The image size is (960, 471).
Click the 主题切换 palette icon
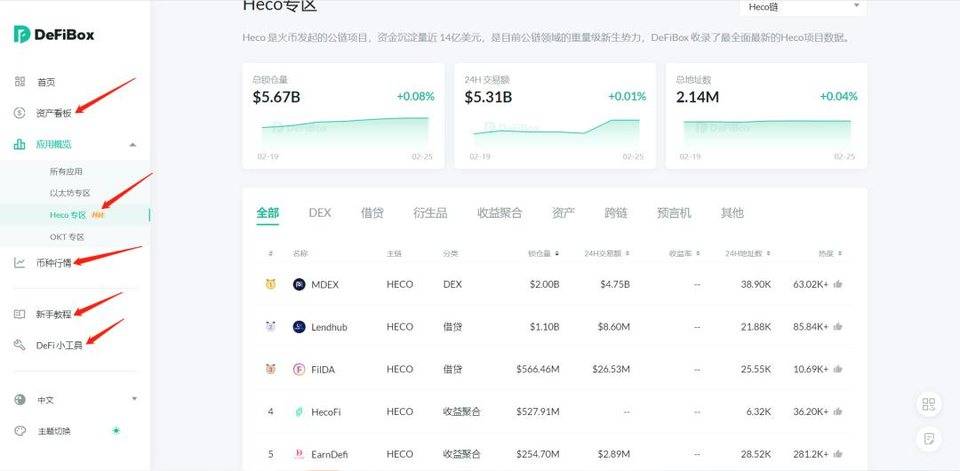point(20,431)
